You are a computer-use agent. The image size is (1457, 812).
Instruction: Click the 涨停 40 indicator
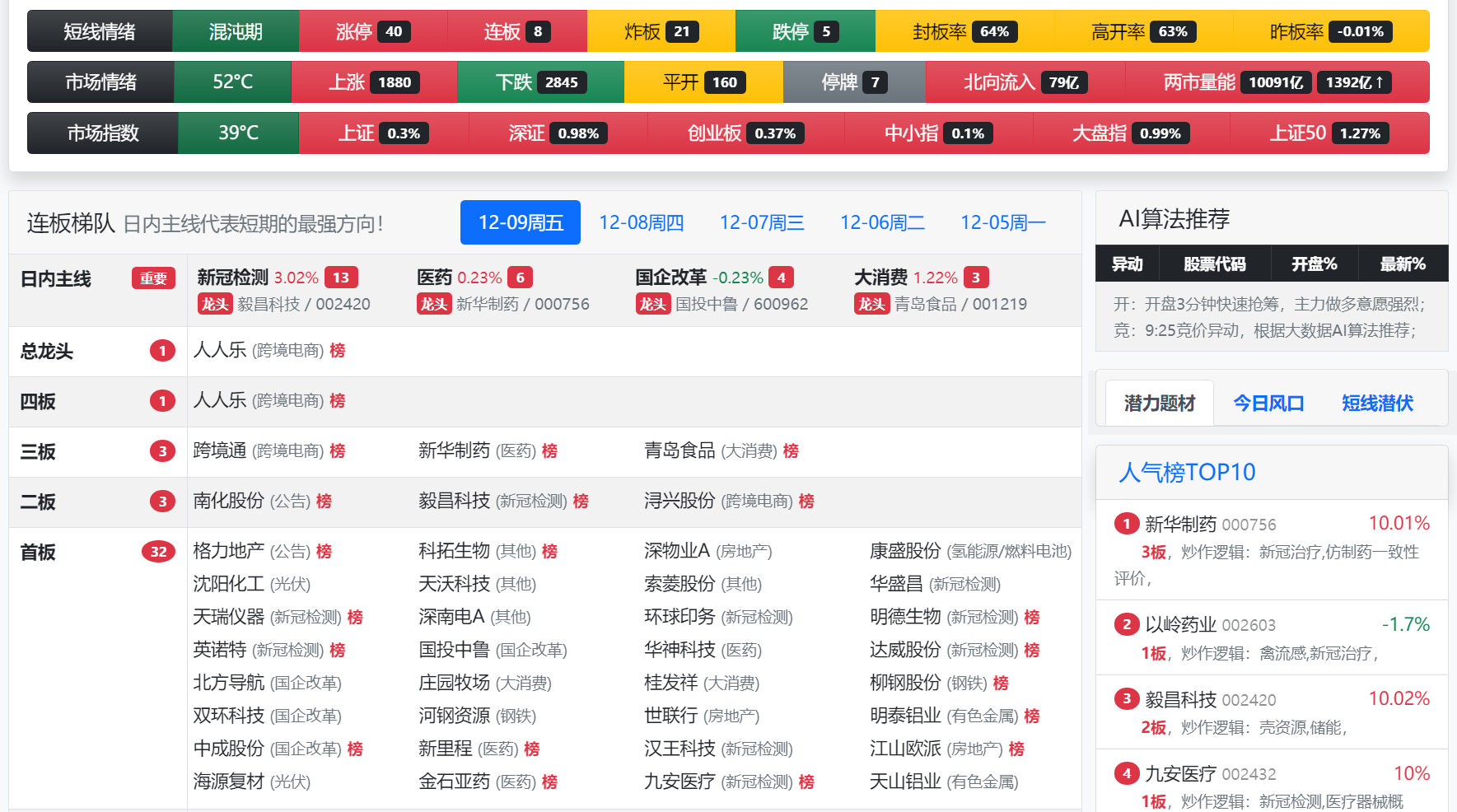[373, 31]
